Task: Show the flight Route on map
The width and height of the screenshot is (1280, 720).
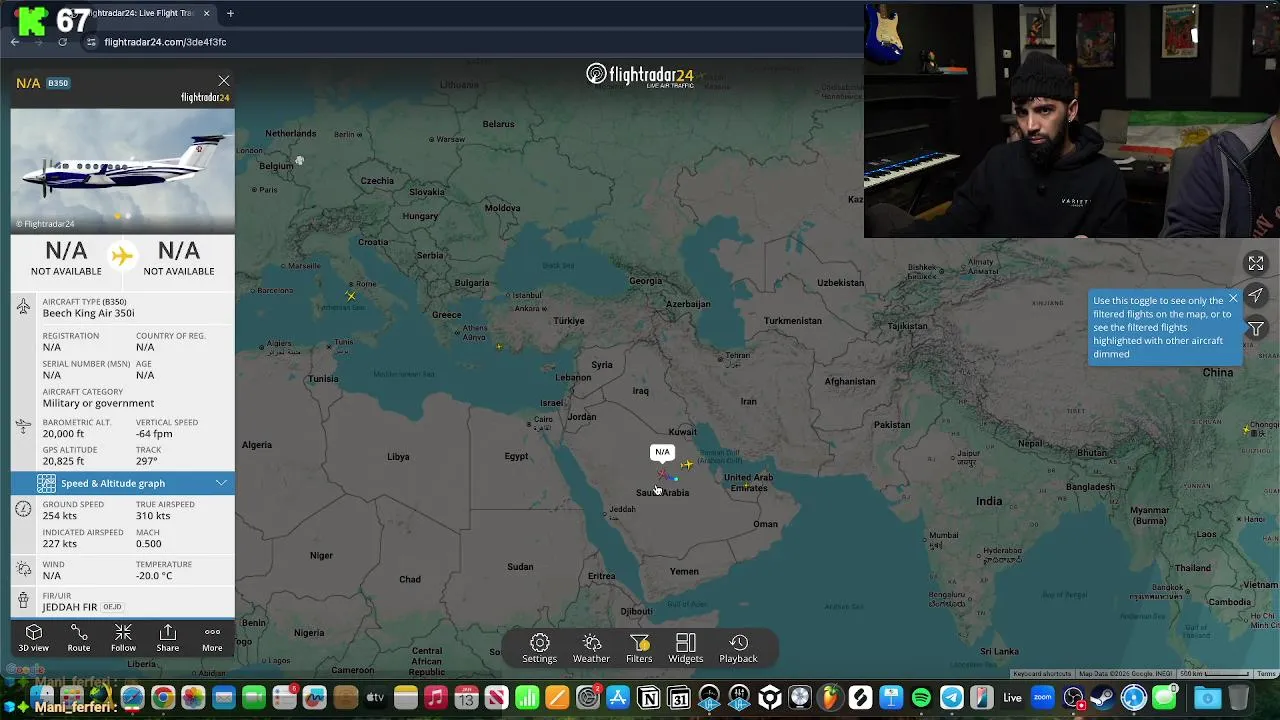Action: (79, 638)
